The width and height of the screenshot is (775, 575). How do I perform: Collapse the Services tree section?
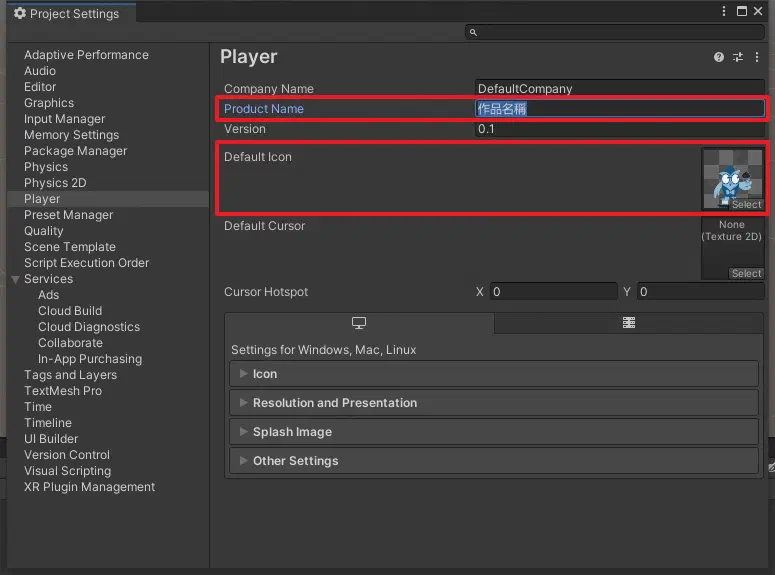(15, 279)
